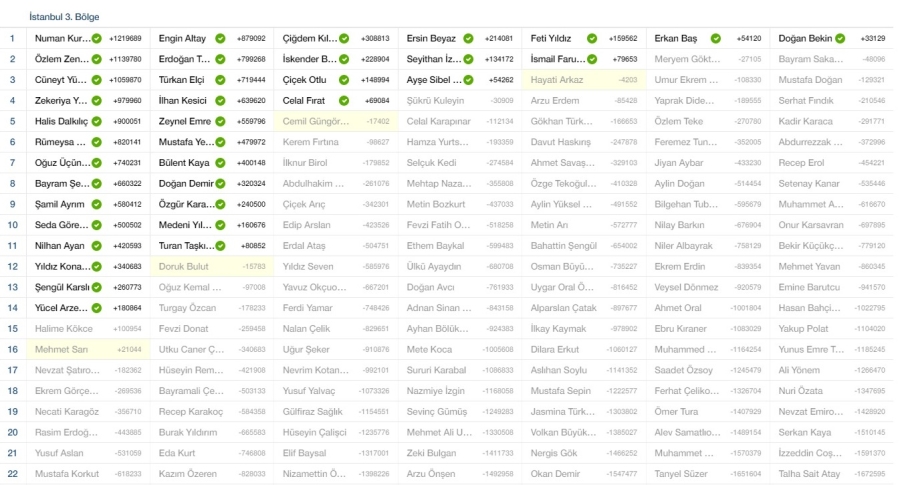Click candidate name Elif Baysal
The width and height of the screenshot is (900, 485).
[304, 453]
